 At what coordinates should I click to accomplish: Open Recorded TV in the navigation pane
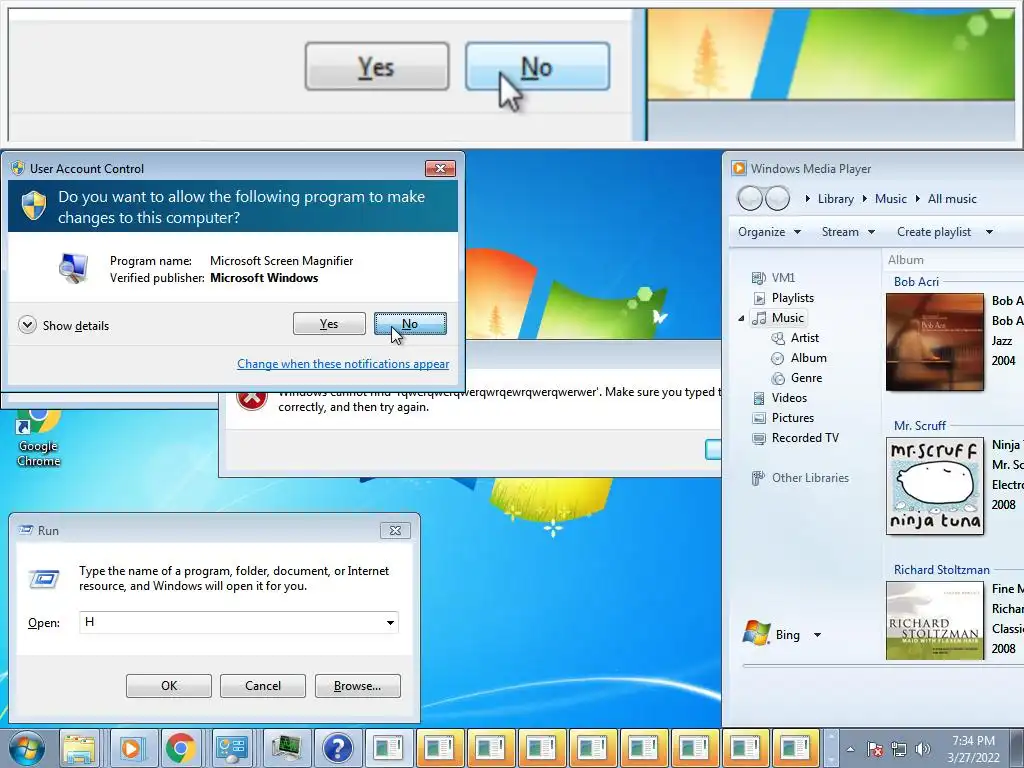pos(795,438)
